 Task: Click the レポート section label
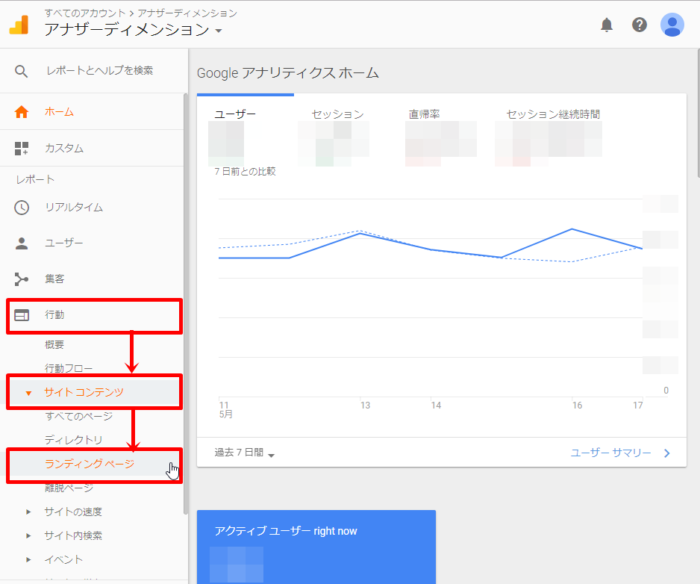coord(35,179)
